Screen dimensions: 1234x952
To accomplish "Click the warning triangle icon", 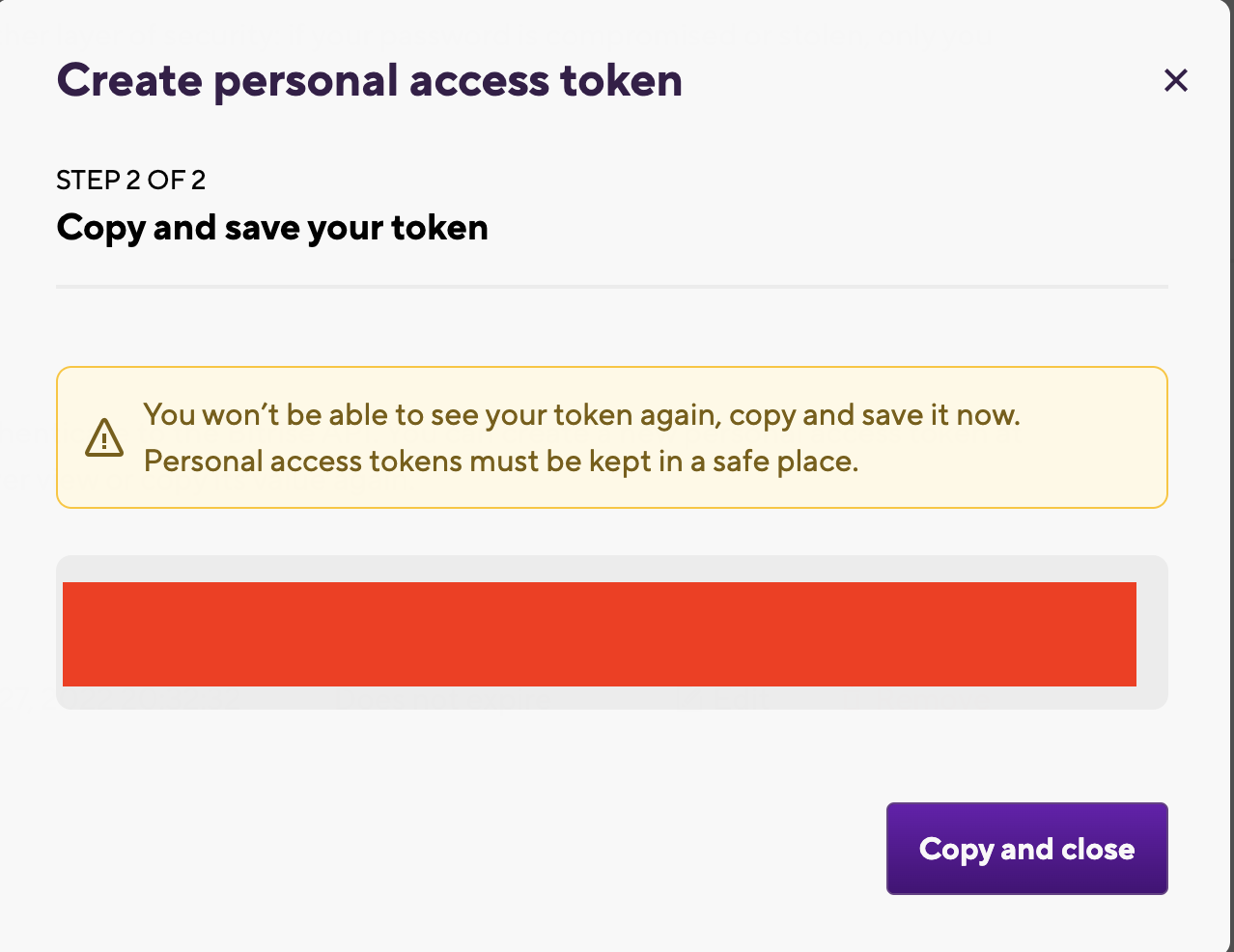I will (x=104, y=437).
